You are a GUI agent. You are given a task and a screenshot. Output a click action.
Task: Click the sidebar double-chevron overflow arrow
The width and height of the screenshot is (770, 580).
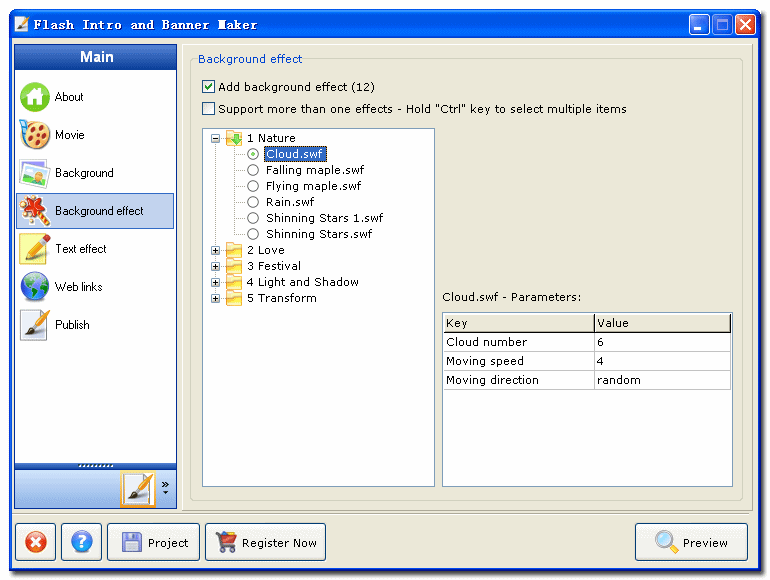(x=165, y=487)
